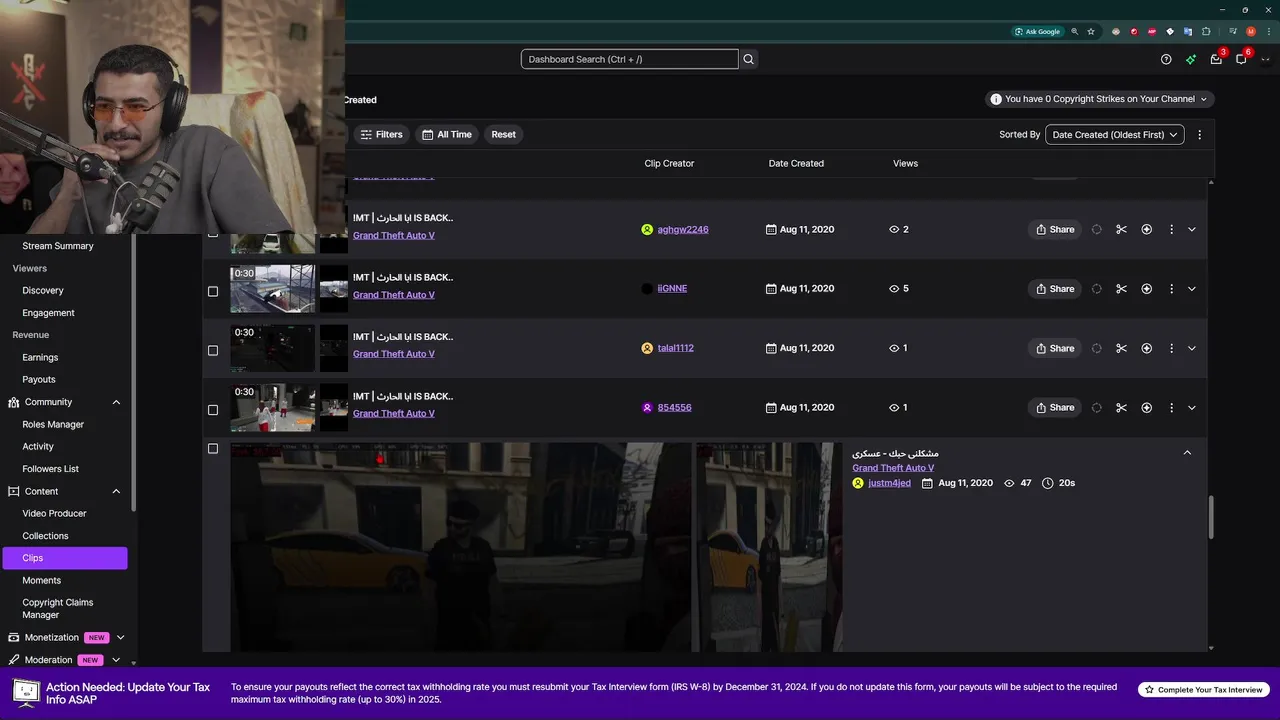The image size is (1280, 720).
Task: Open the justm4jed creator link
Action: tap(889, 483)
